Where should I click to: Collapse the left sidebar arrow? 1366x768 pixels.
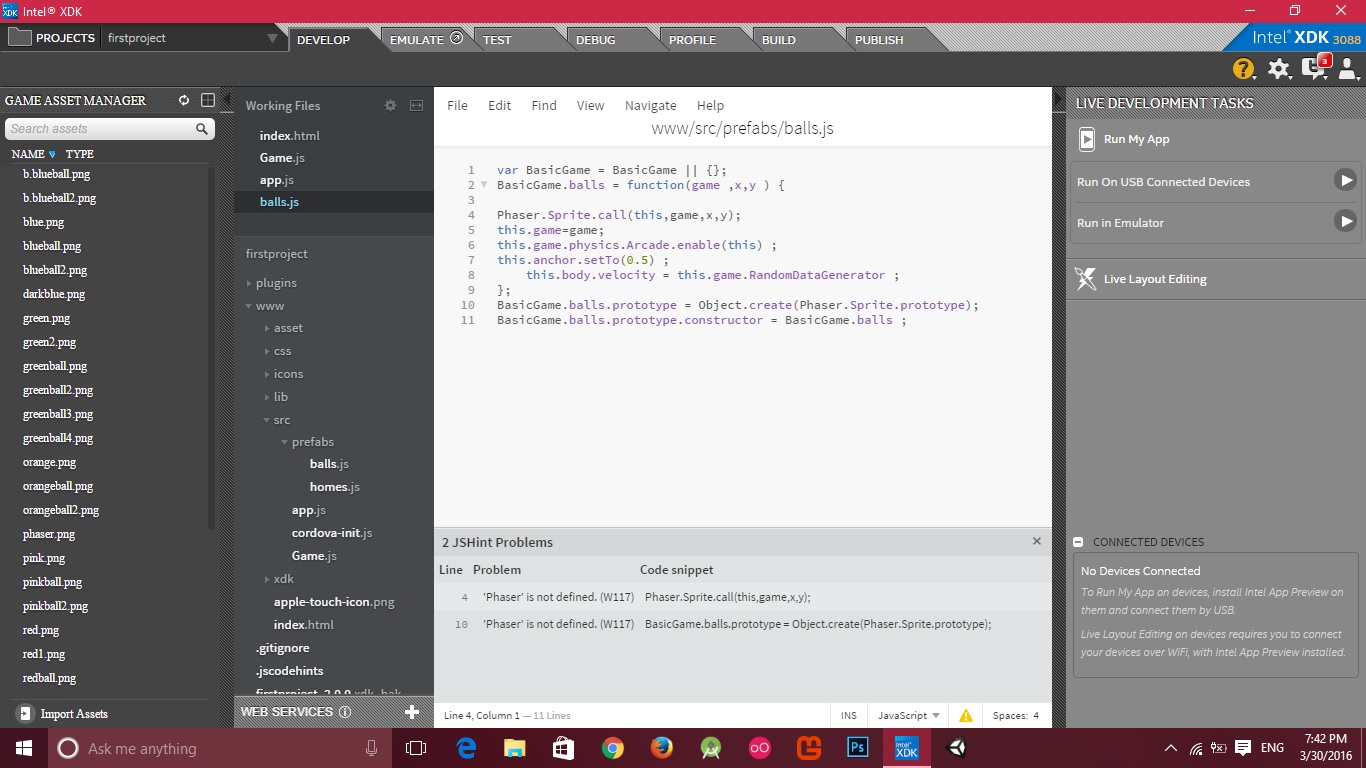coord(227,99)
